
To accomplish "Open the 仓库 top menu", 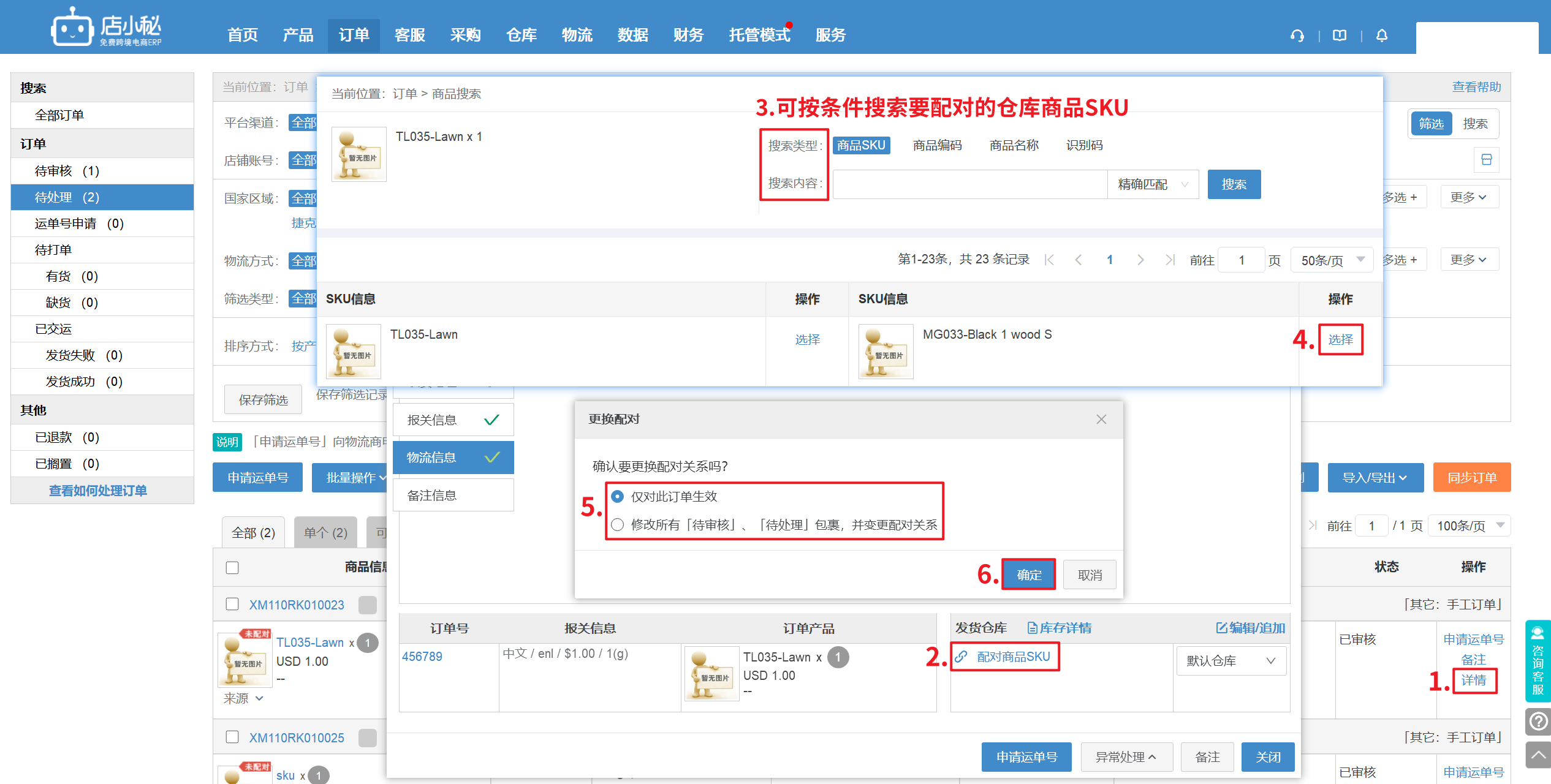I will [x=521, y=35].
